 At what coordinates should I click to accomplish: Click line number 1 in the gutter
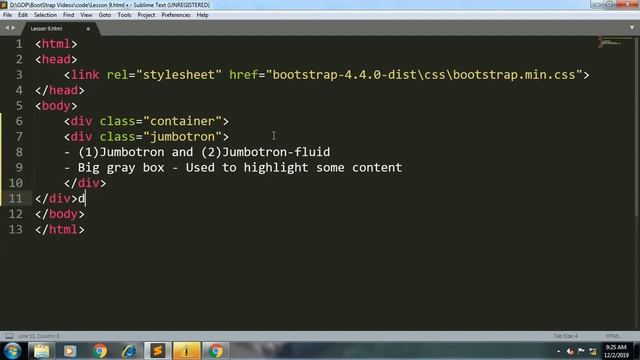point(19,44)
